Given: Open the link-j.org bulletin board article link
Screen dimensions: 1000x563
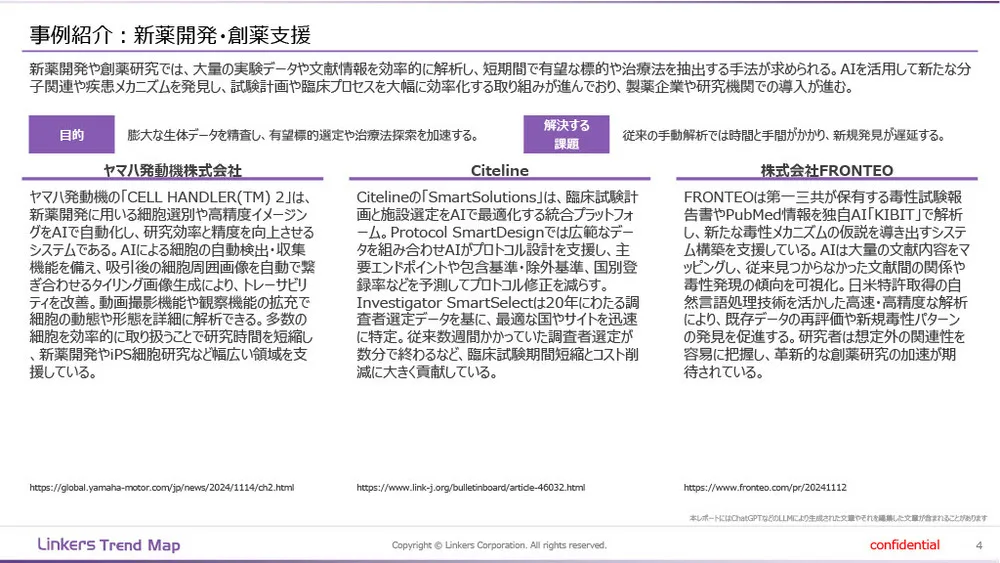Looking at the screenshot, I should coord(470,488).
